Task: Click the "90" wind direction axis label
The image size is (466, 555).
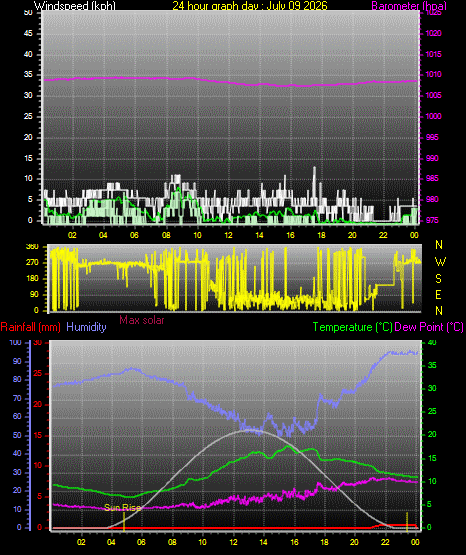Action: [34, 294]
